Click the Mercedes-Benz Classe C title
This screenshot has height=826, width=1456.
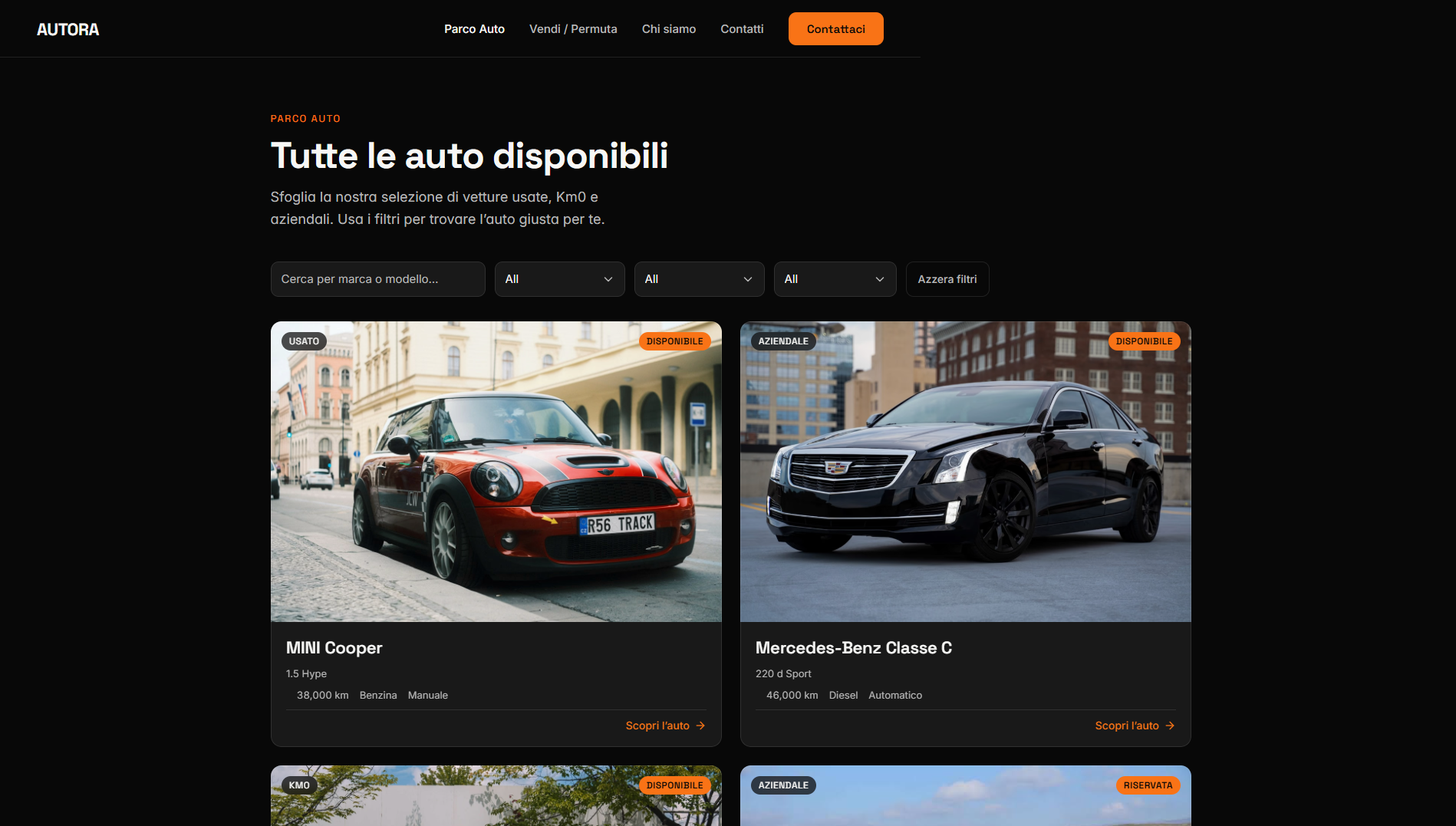coord(854,648)
